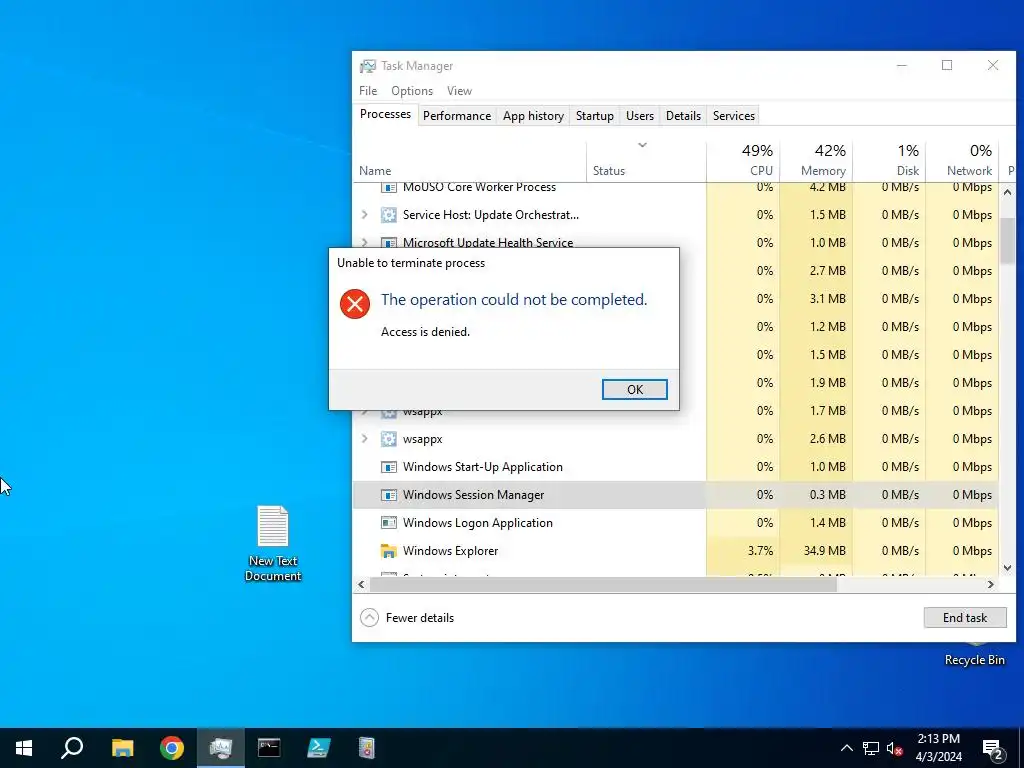The width and height of the screenshot is (1024, 768).
Task: Switch to the Startup tab
Action: [594, 116]
